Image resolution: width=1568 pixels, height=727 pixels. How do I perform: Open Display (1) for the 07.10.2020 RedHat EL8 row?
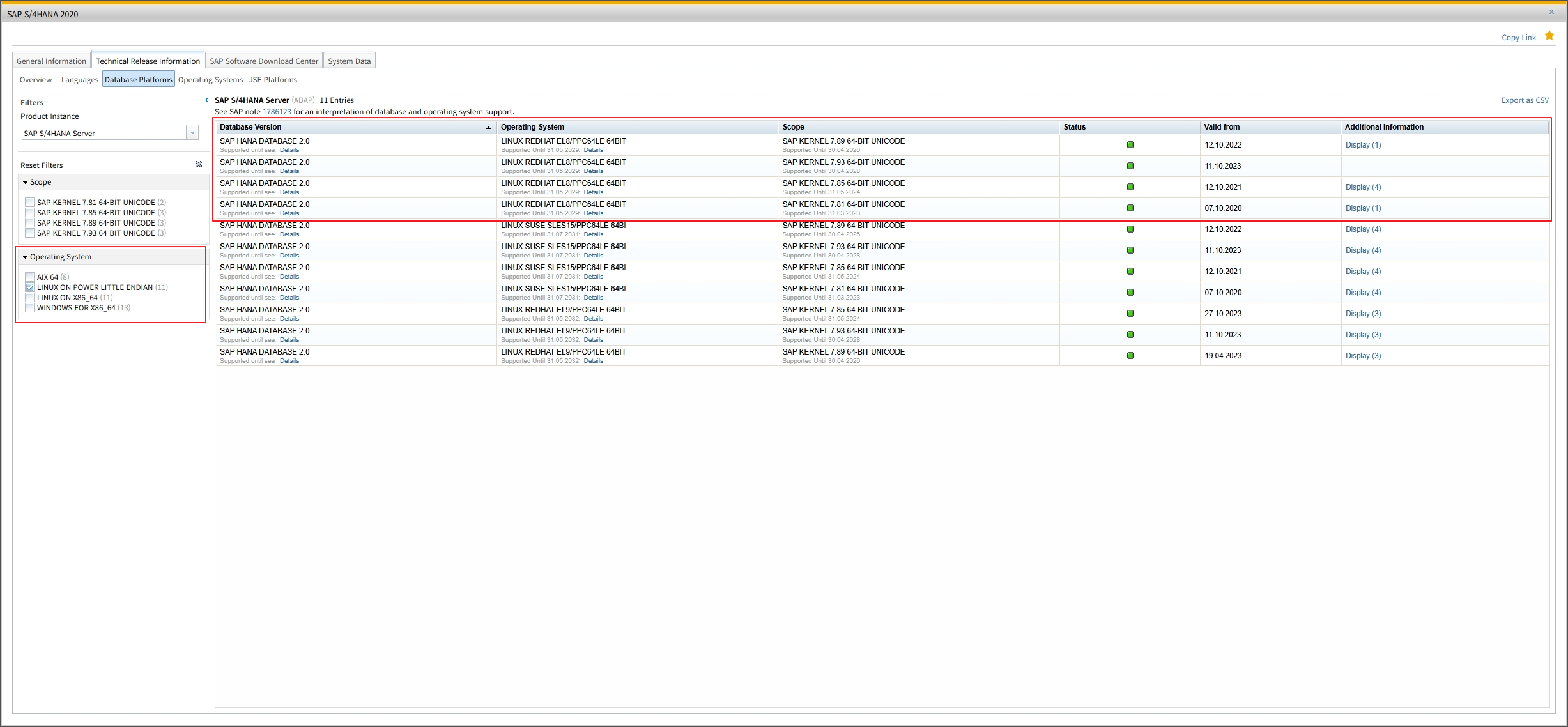1363,208
